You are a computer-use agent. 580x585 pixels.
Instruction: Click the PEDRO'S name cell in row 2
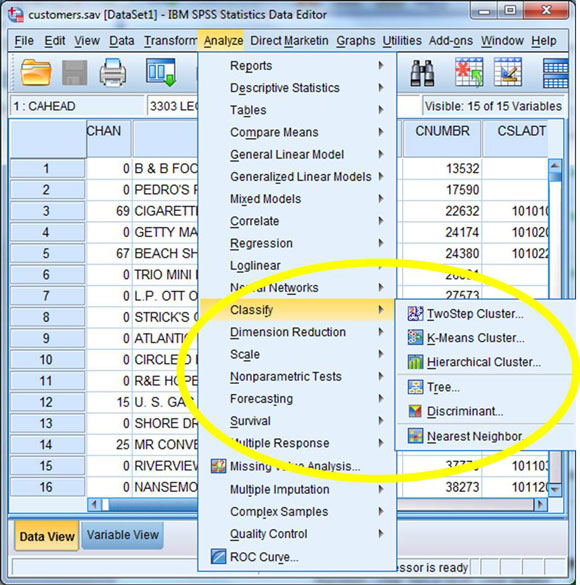pyautogui.click(x=166, y=190)
